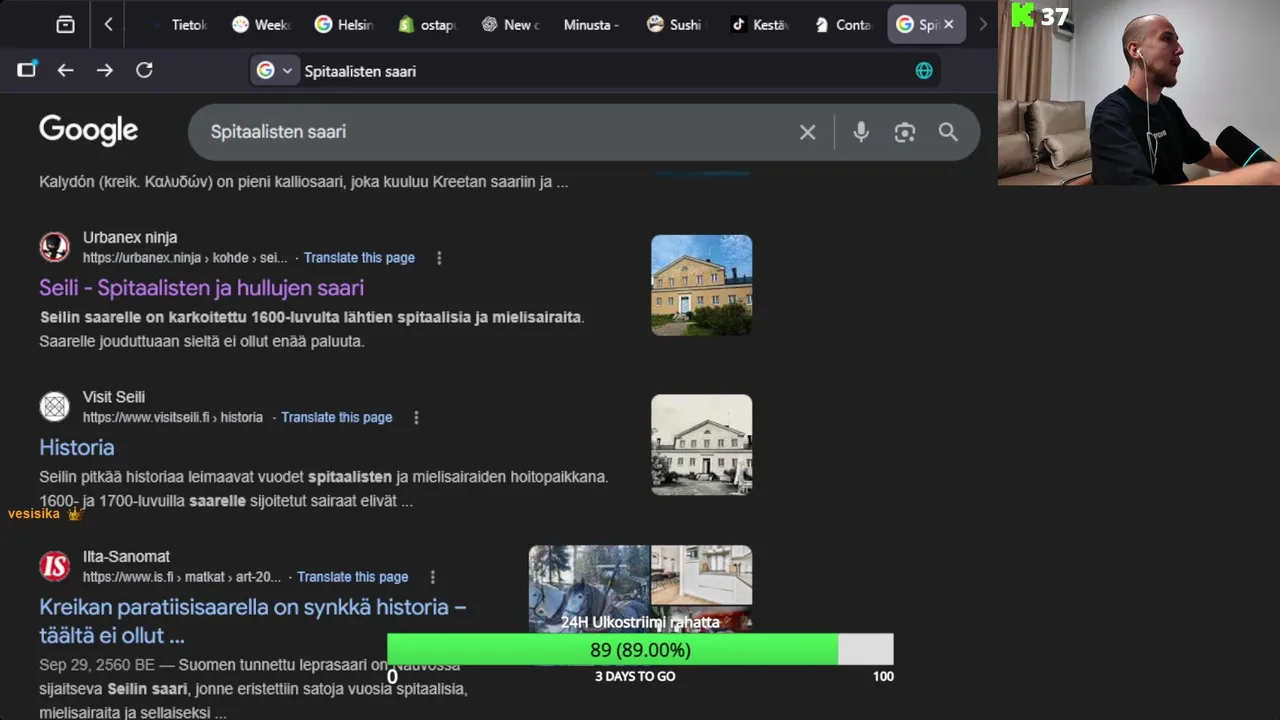
Task: Open the tab groups overview icon
Action: pos(65,25)
